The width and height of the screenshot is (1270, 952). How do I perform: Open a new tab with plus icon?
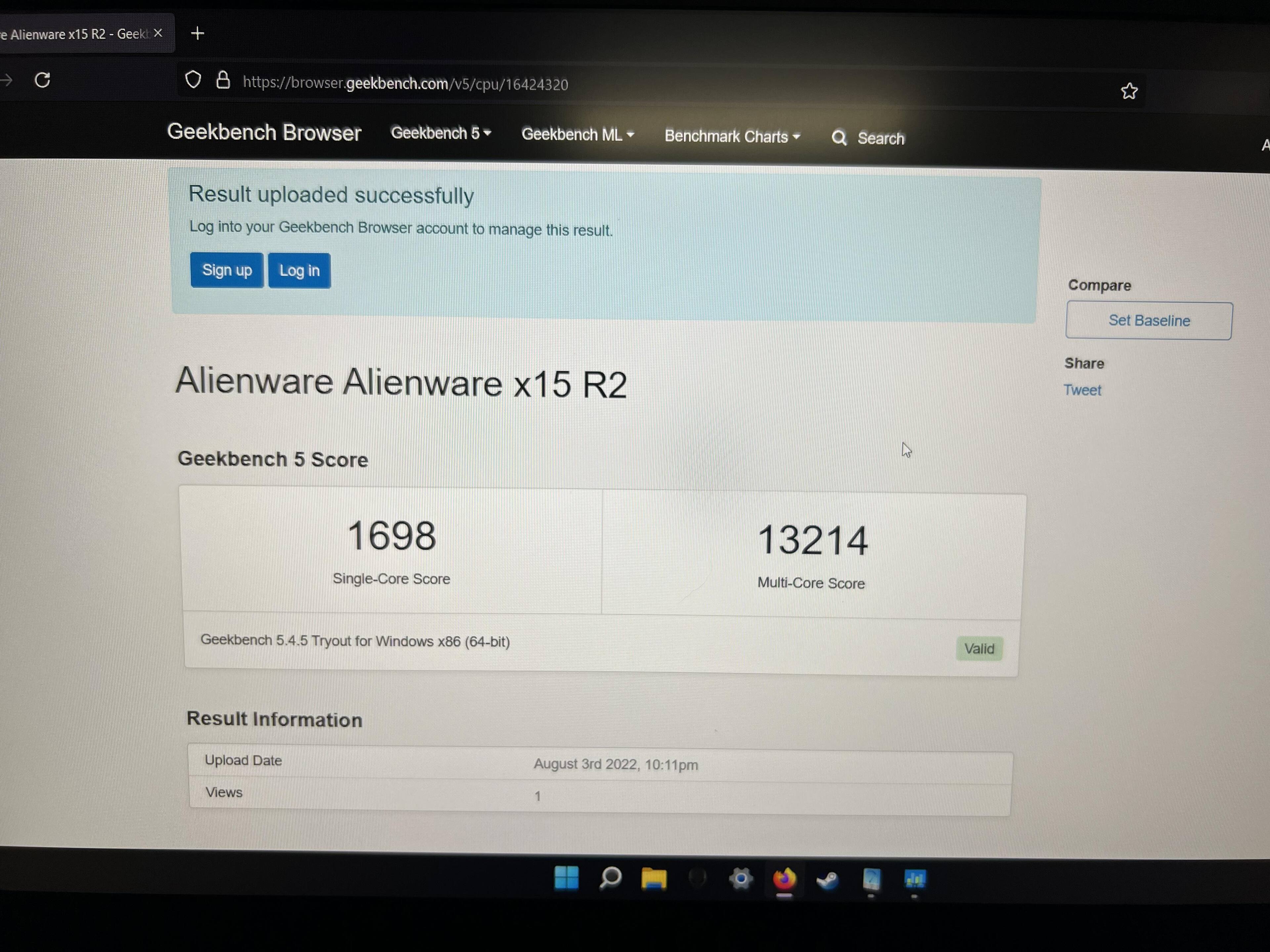click(197, 33)
